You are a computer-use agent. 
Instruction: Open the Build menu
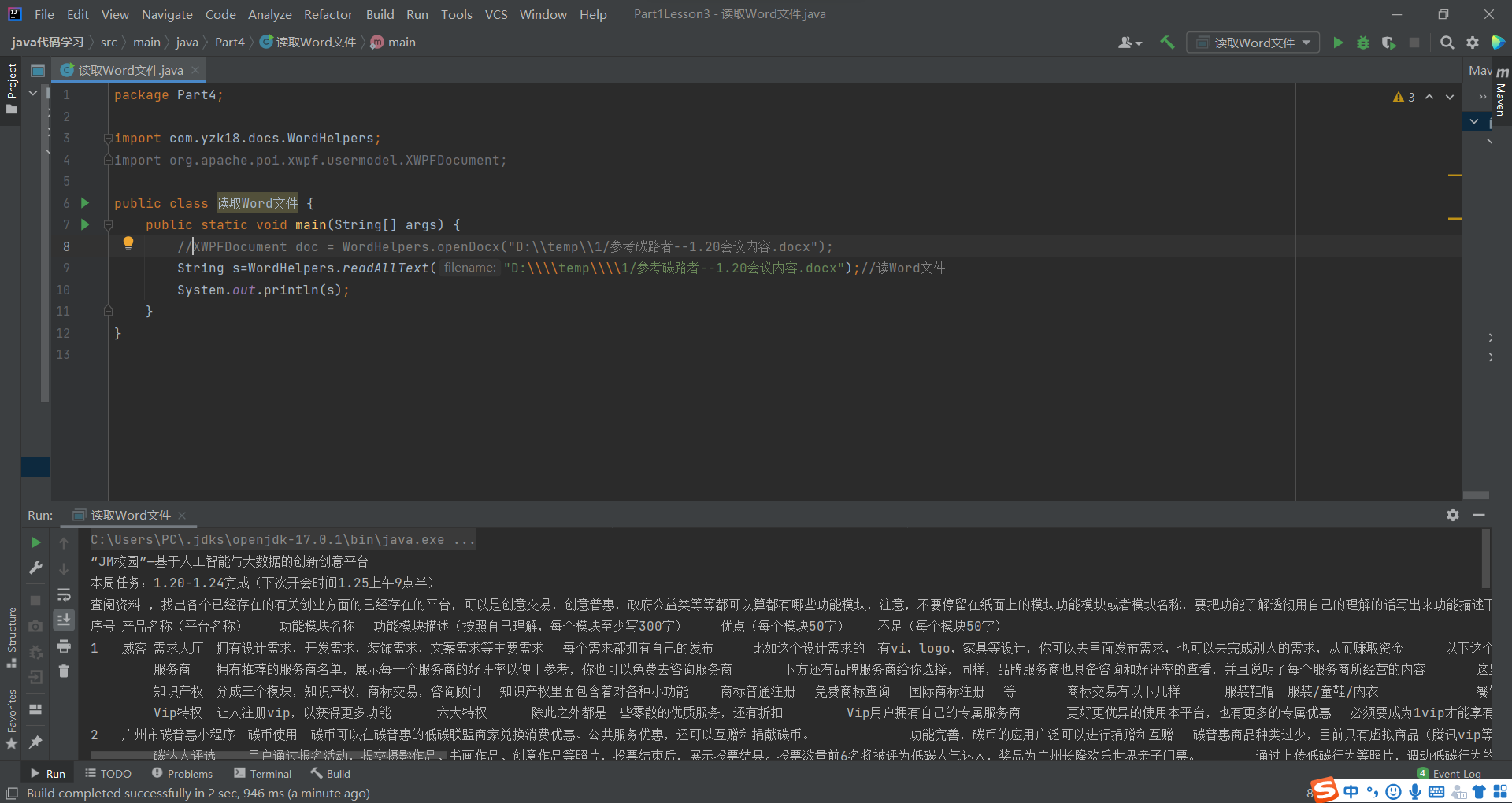[380, 14]
